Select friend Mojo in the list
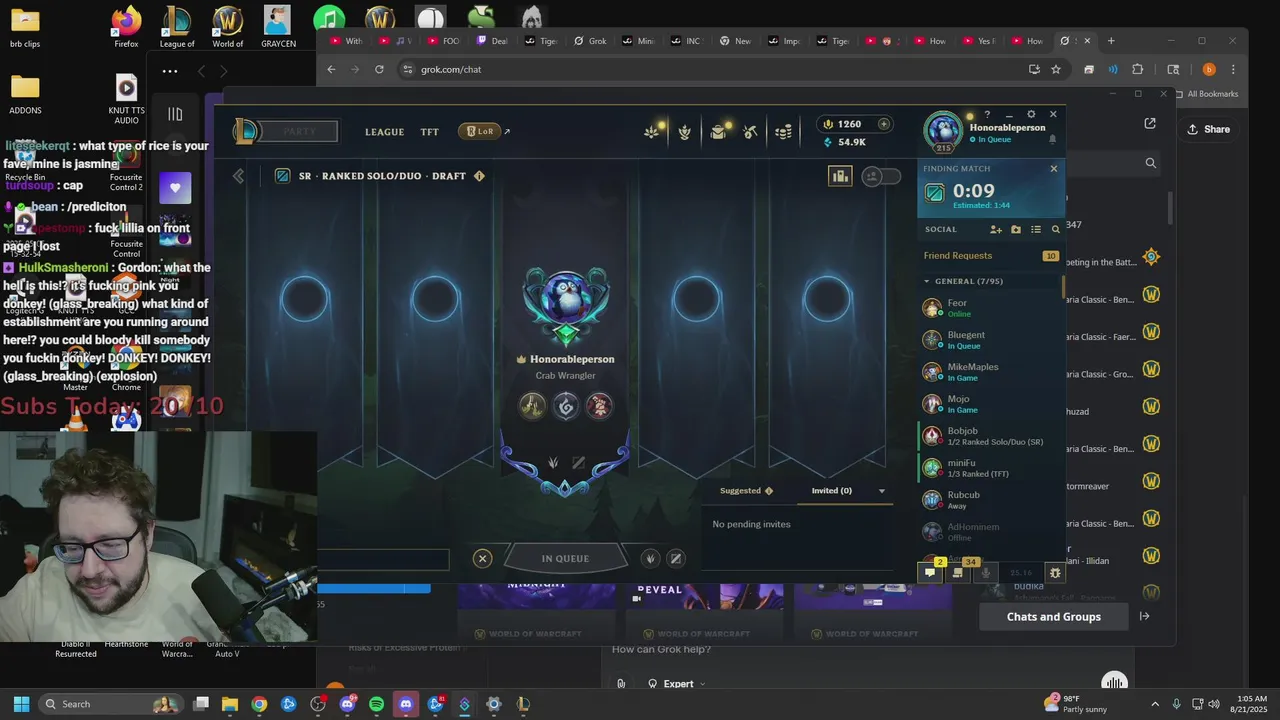Screen dimensions: 1280x720 pos(990,404)
